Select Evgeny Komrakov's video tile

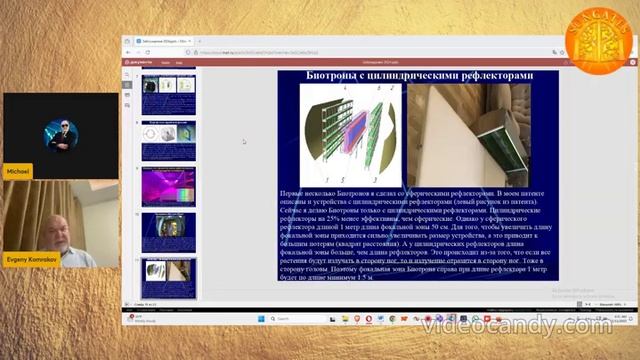(61, 224)
